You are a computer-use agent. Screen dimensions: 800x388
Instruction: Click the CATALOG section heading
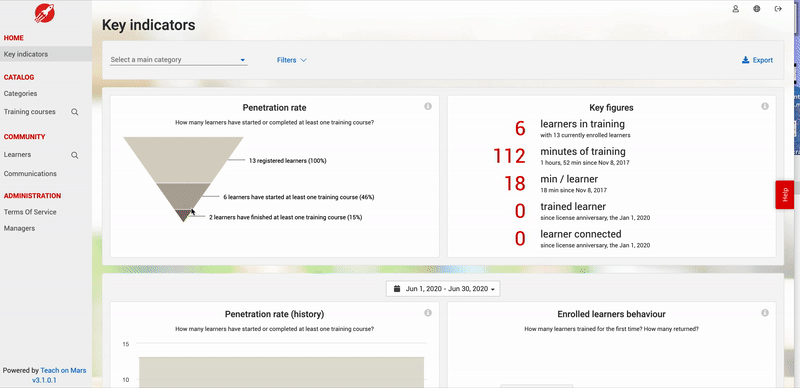point(19,77)
